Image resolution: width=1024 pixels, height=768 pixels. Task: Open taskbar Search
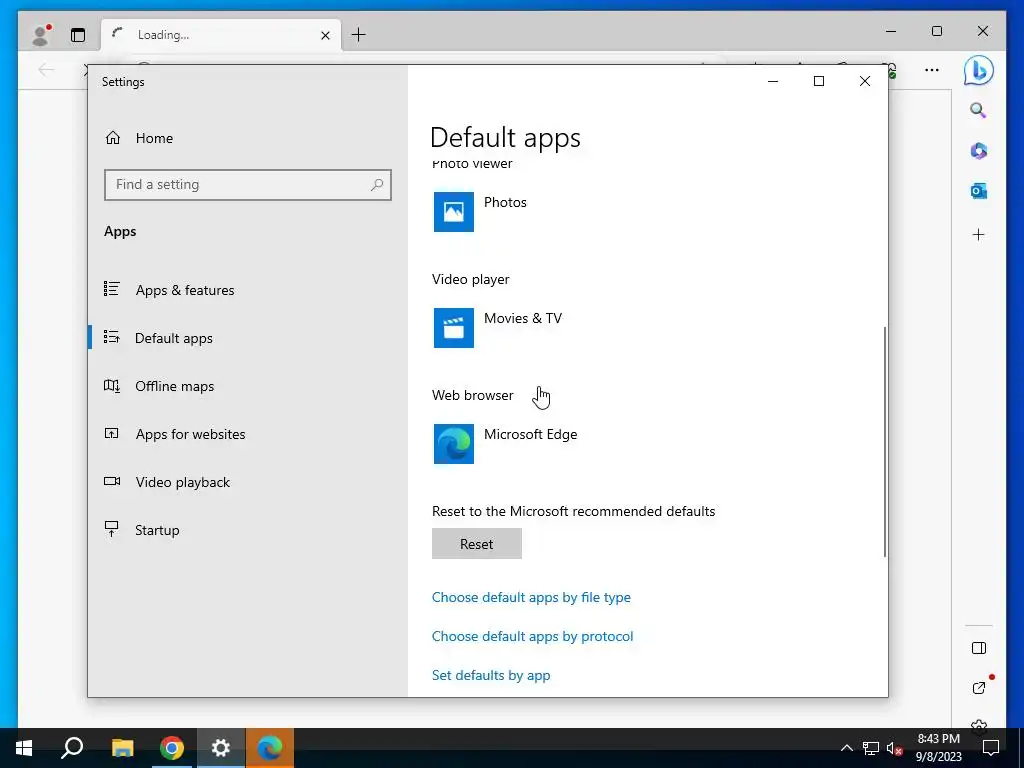pyautogui.click(x=72, y=748)
